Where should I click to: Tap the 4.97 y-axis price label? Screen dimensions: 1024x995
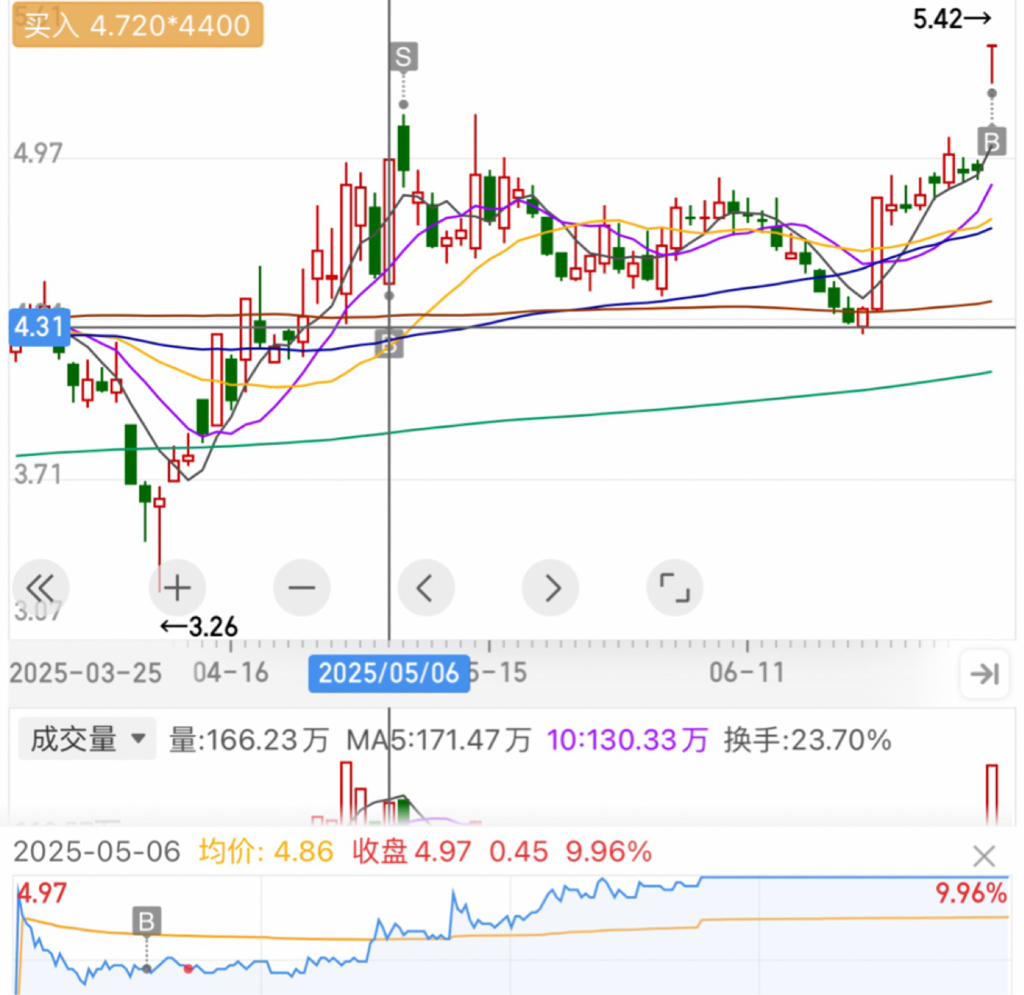[38, 153]
